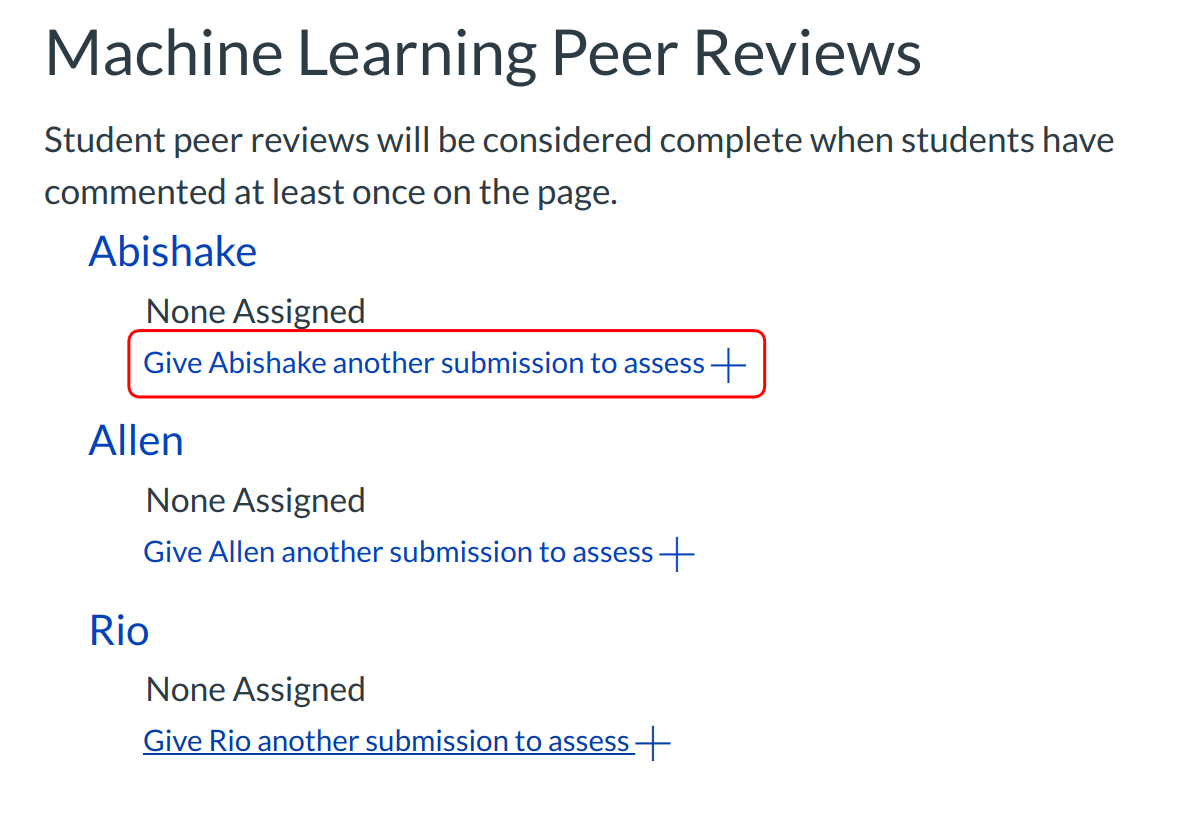Open the Abishake student name link
Screen dimensions: 1178x820
click(172, 251)
